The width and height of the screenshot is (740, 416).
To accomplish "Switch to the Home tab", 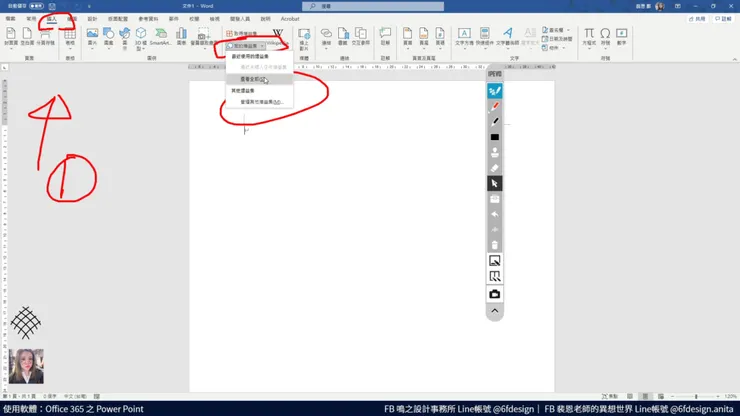I will [x=31, y=19].
